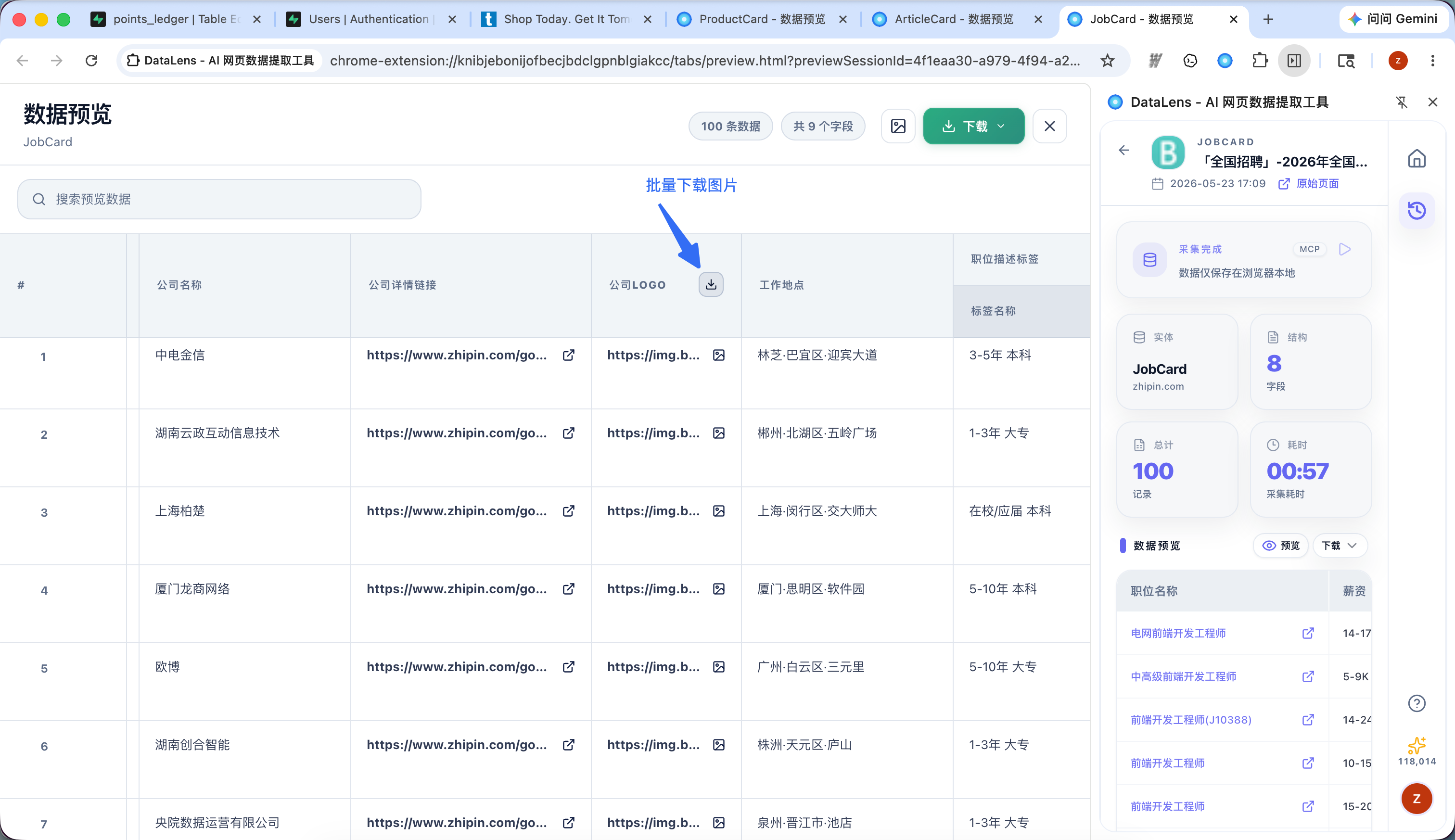Open the help question mark icon

[1417, 703]
